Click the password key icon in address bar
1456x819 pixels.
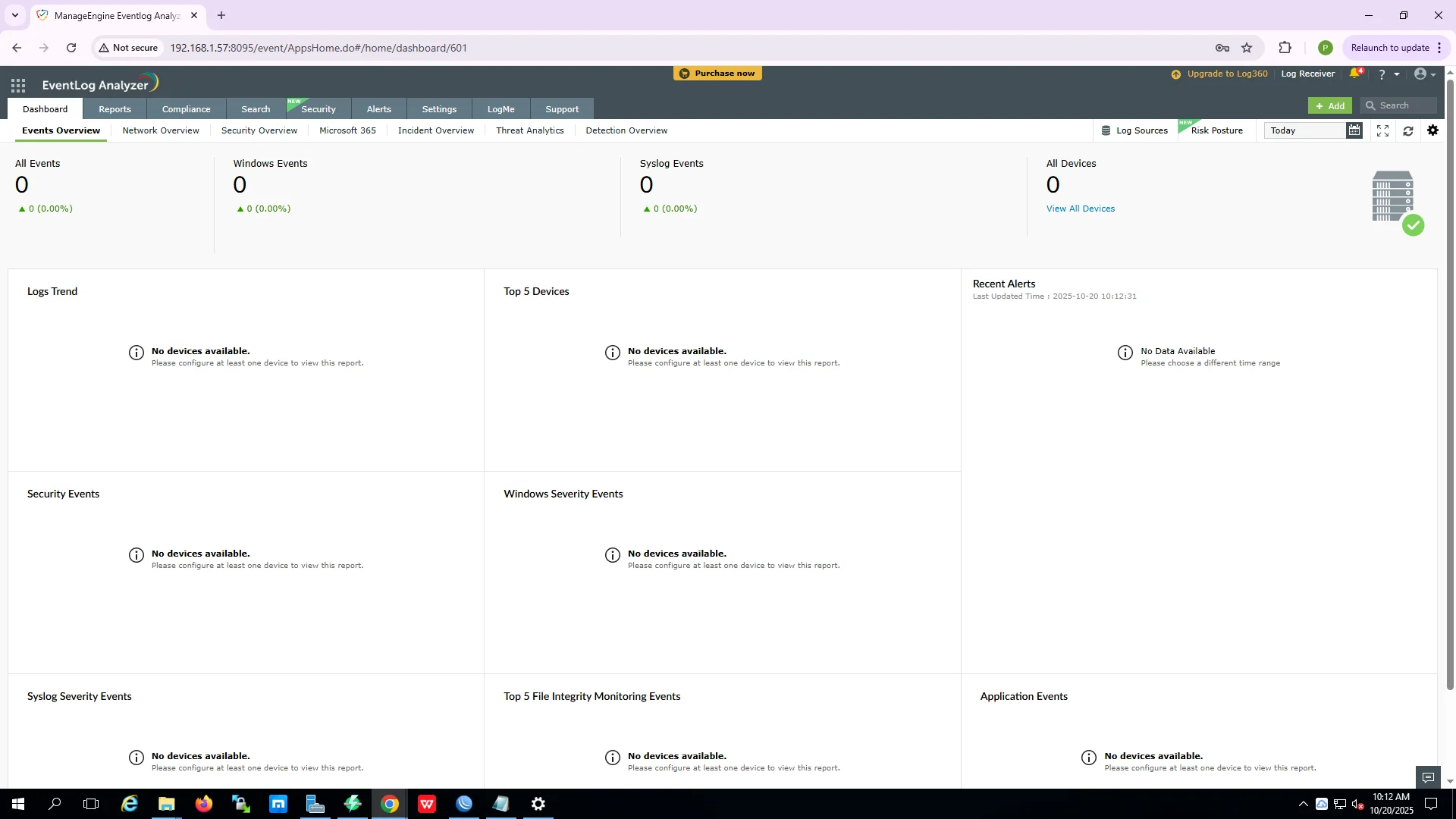[1222, 48]
